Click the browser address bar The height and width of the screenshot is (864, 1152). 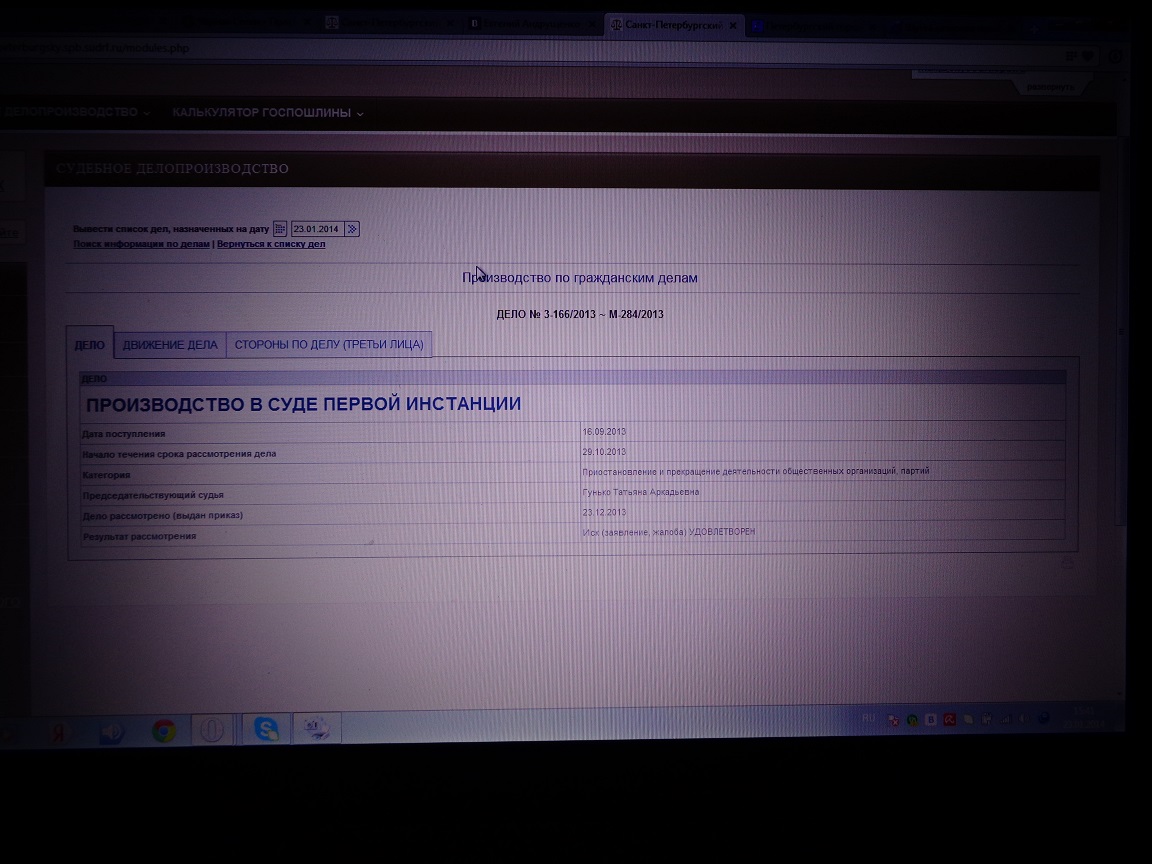tap(500, 49)
